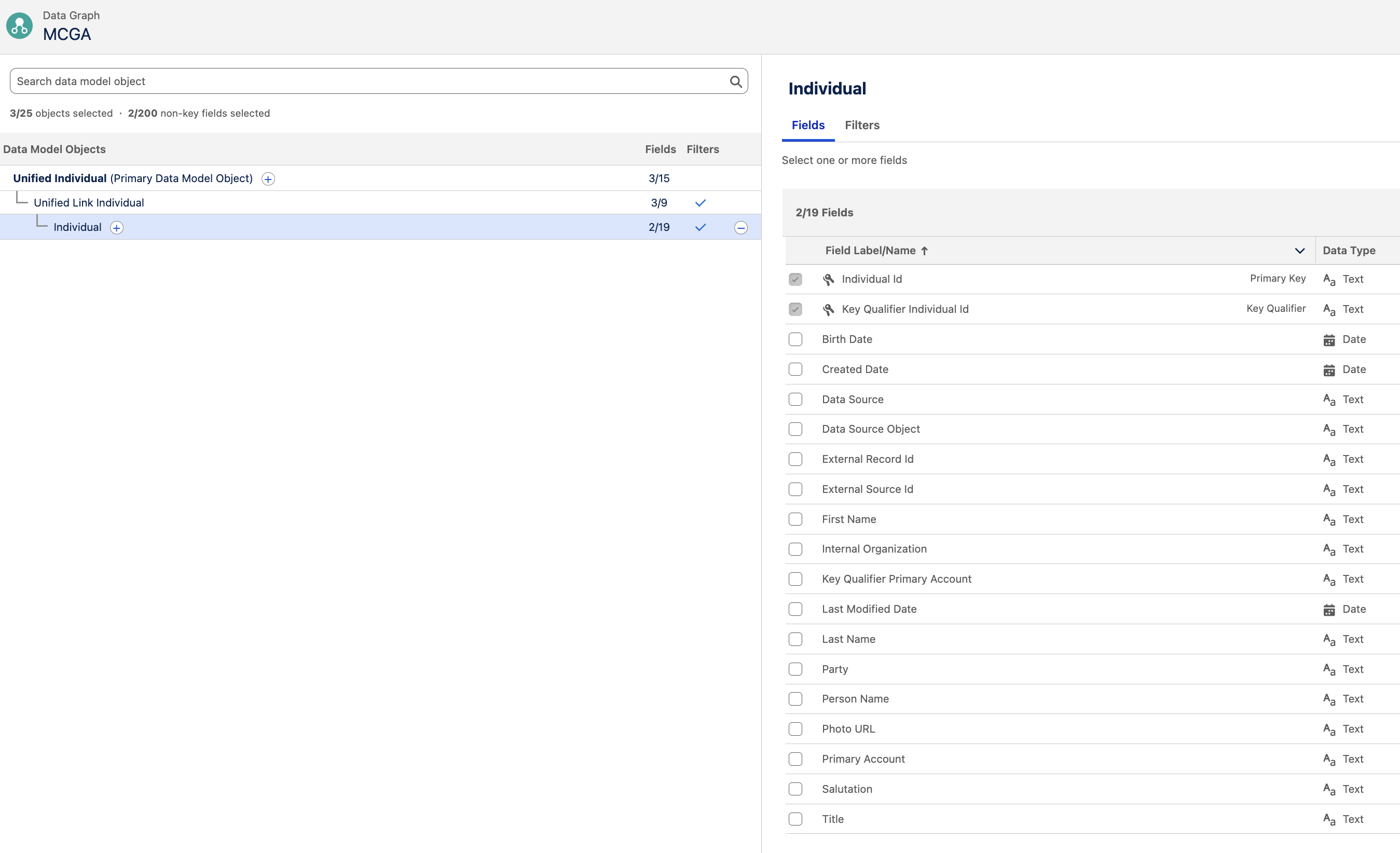This screenshot has height=853, width=1400.
Task: Check the Birth Date field checkbox
Action: click(x=795, y=339)
